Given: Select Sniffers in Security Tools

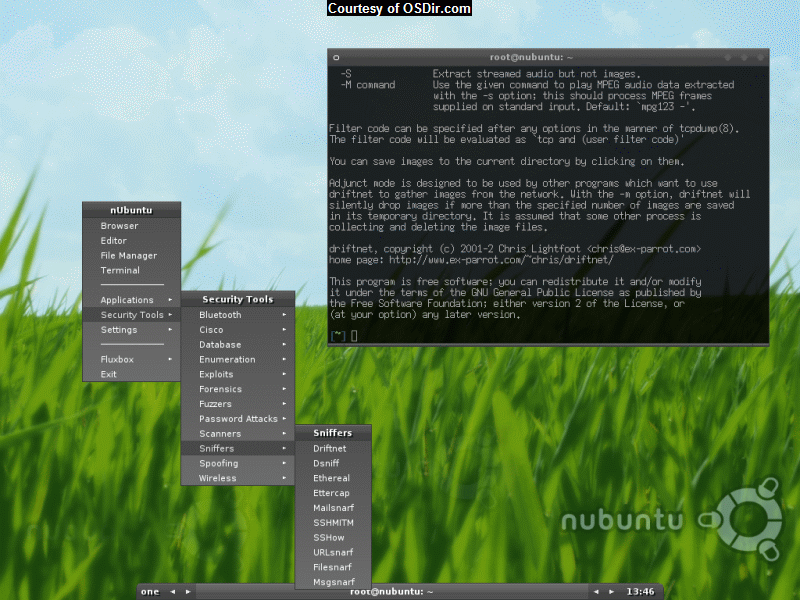Looking at the screenshot, I should [x=238, y=448].
